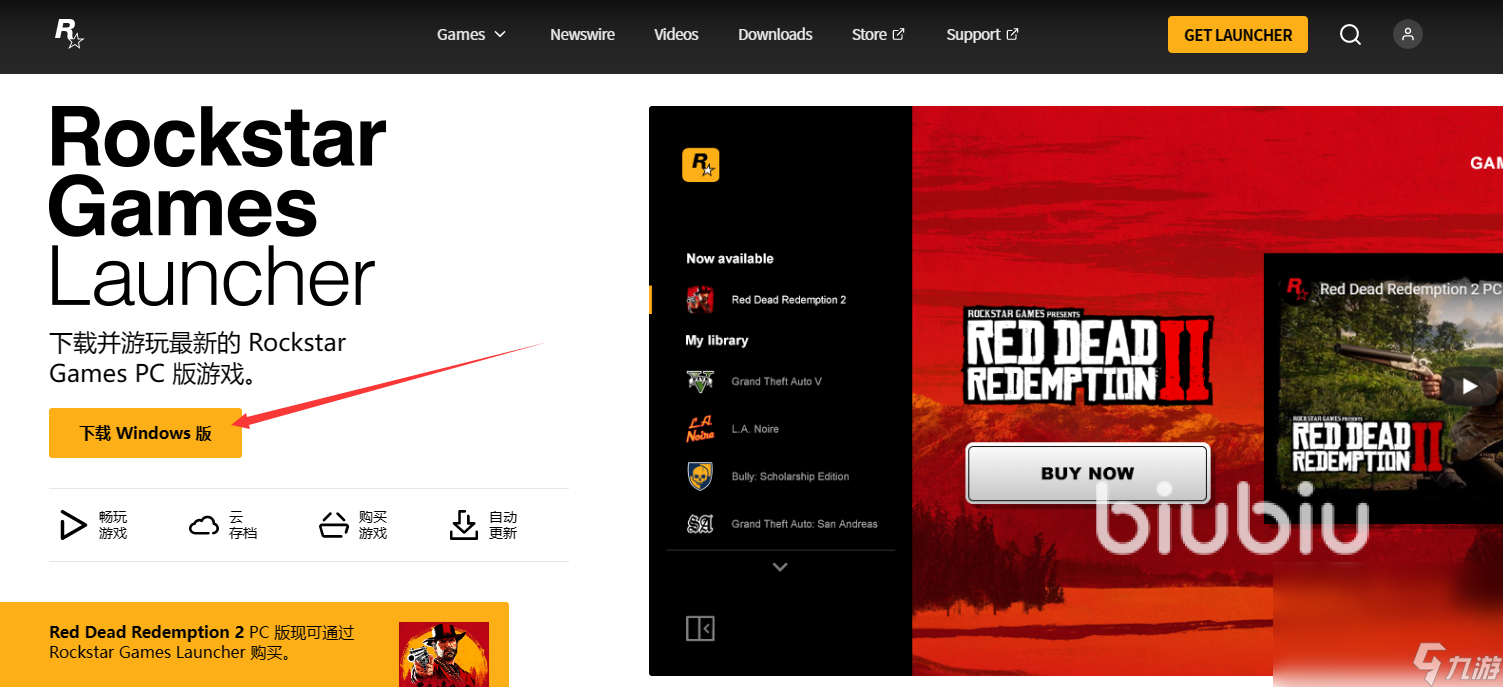This screenshot has width=1503, height=687.
Task: Click the yellow Rockstar launcher logo
Action: [x=701, y=165]
